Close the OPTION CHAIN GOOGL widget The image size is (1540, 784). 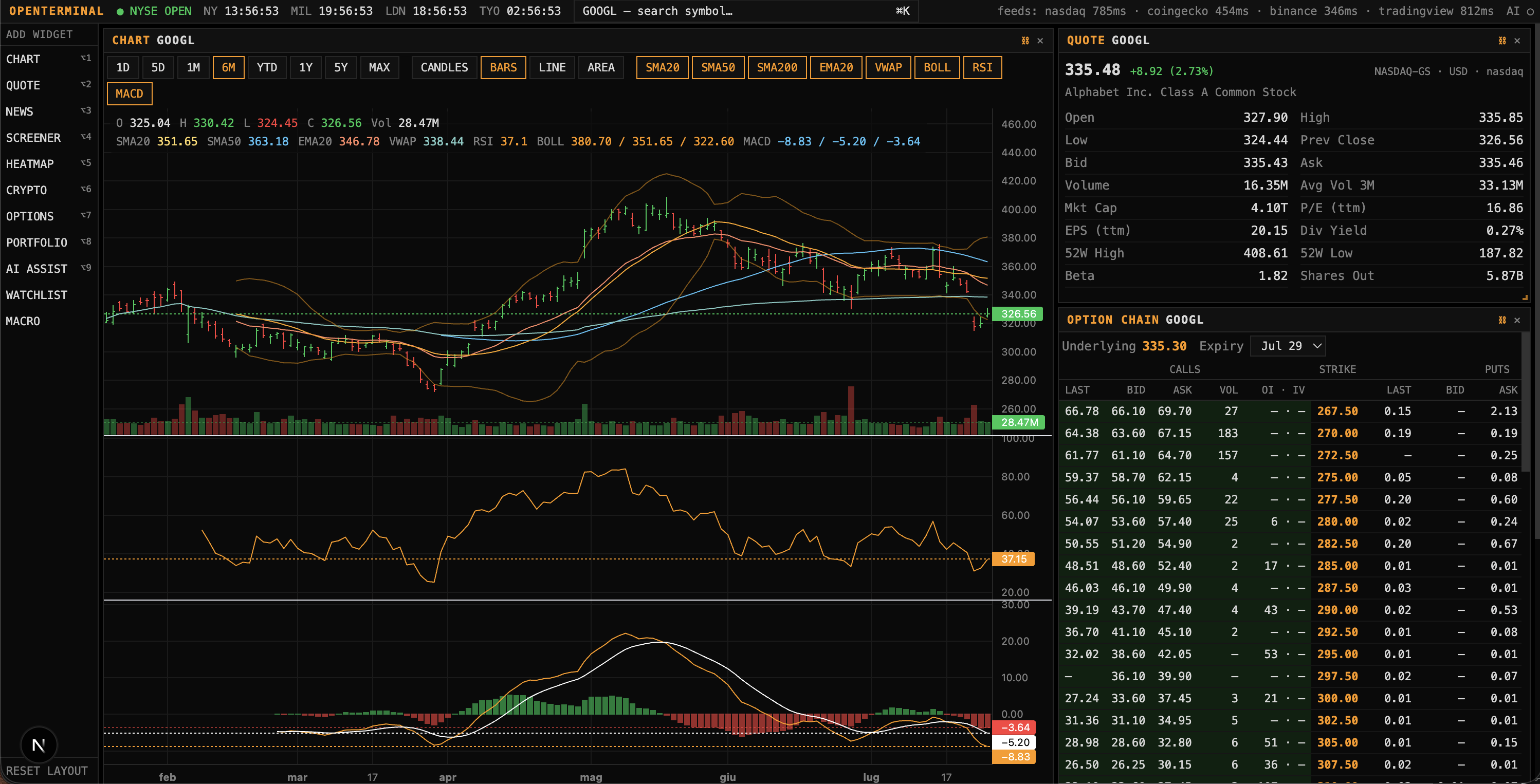pos(1517,320)
